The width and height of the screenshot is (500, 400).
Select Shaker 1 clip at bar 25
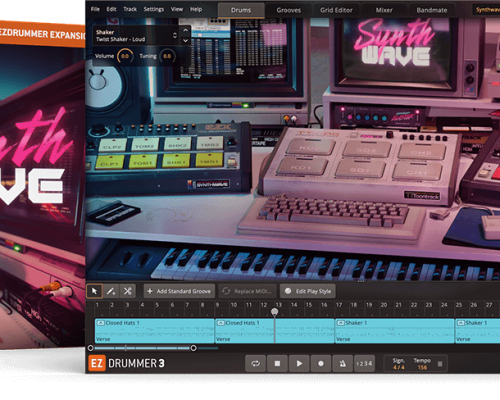point(478,331)
